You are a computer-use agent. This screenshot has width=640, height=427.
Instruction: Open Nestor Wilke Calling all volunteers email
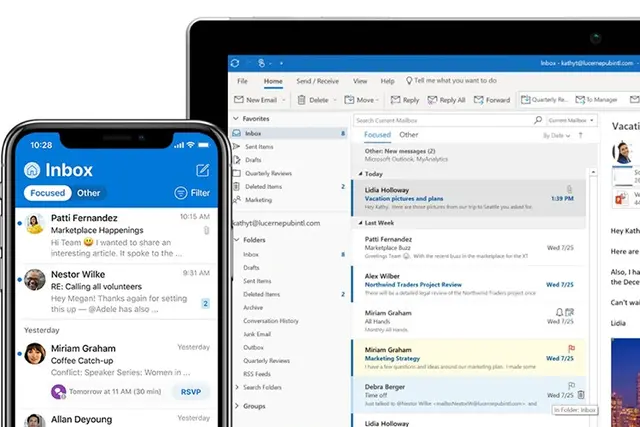coord(116,291)
